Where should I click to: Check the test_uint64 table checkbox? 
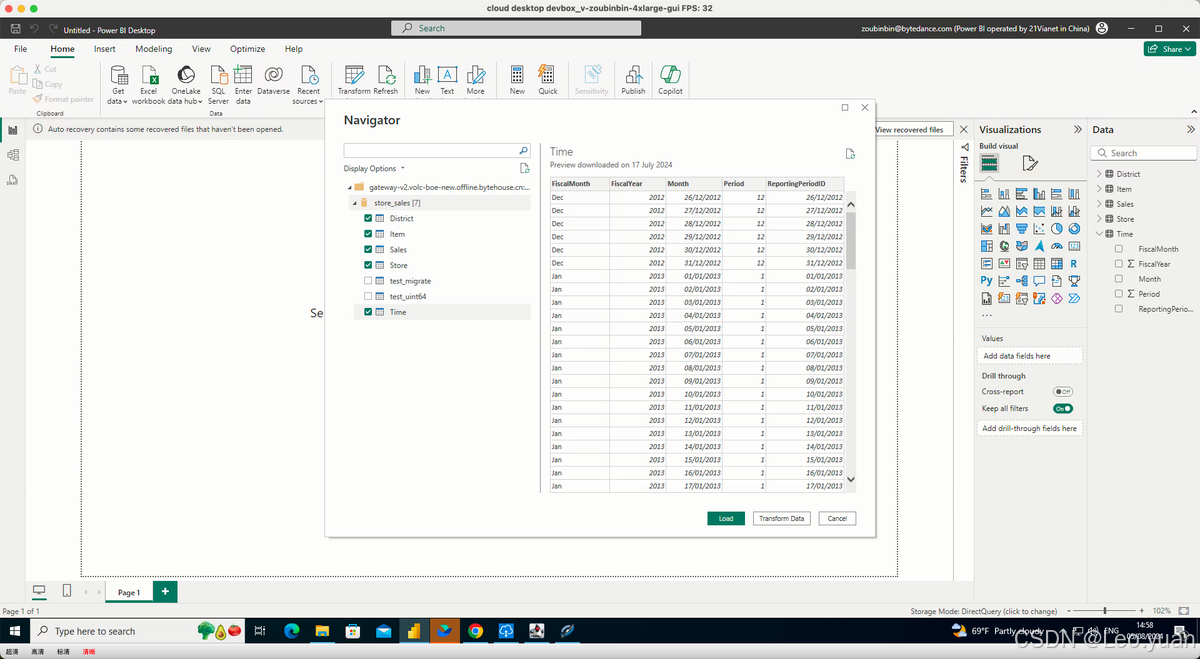pos(368,296)
